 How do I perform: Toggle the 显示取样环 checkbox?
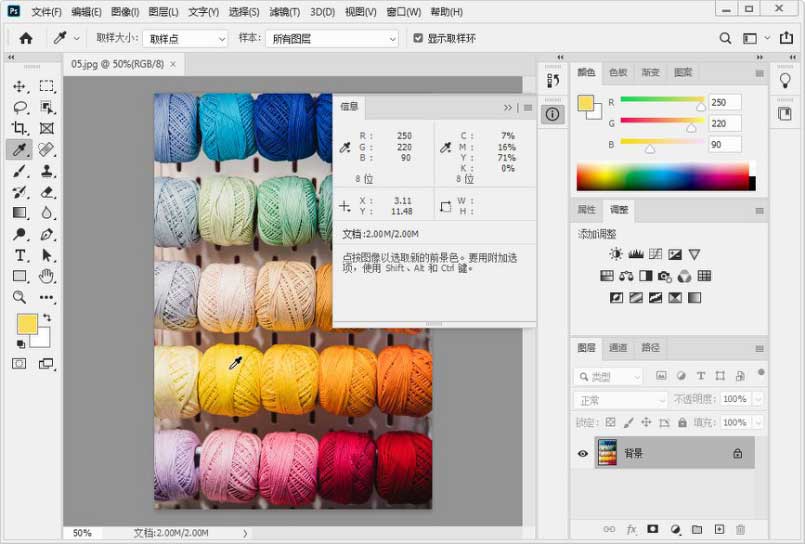[x=419, y=38]
